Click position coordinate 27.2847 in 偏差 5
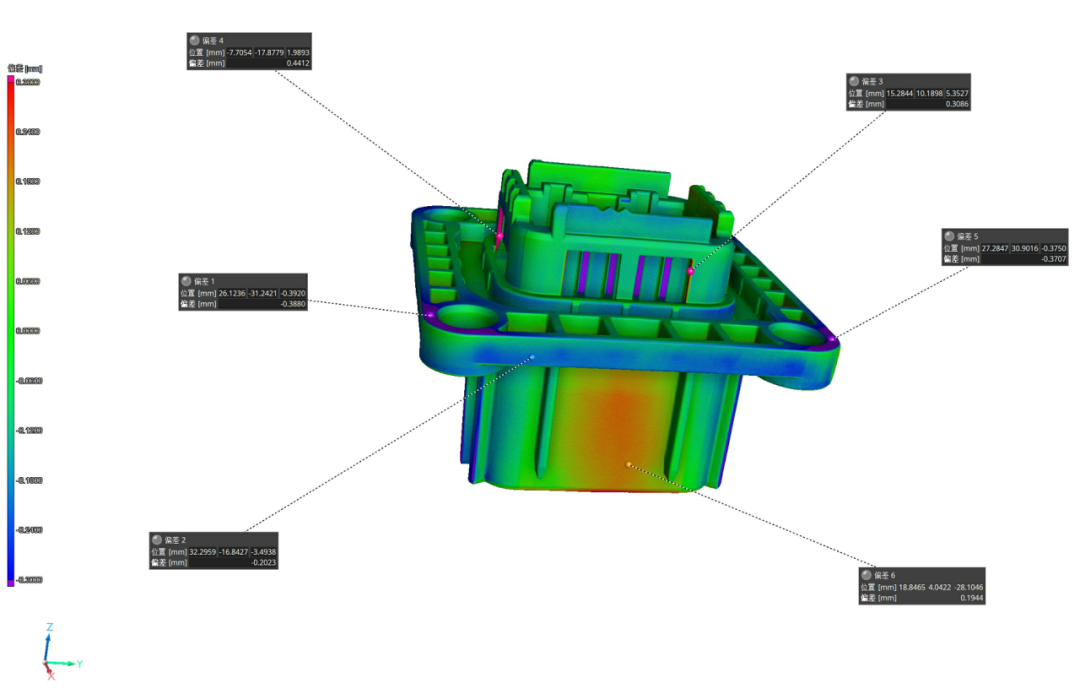 (x=995, y=248)
